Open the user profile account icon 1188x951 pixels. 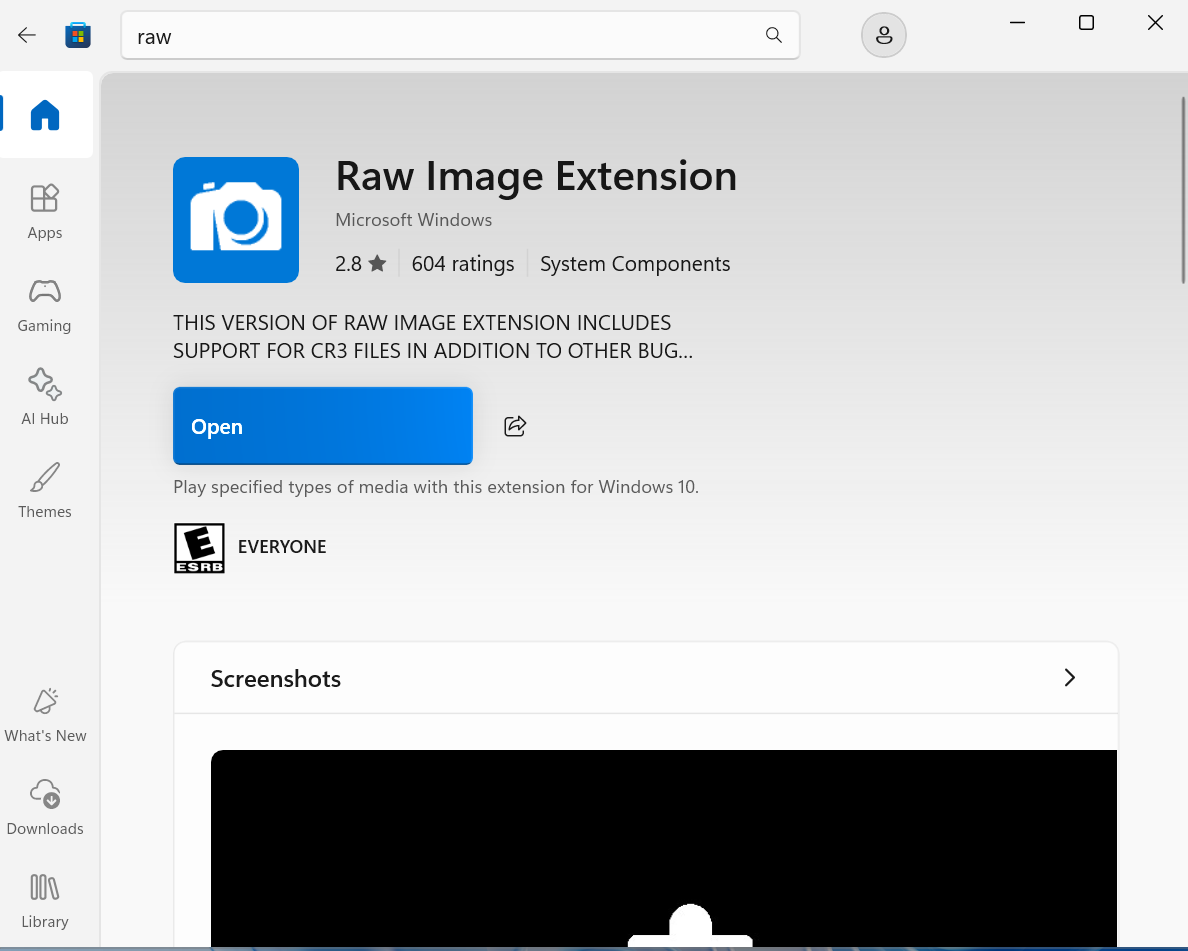point(883,35)
